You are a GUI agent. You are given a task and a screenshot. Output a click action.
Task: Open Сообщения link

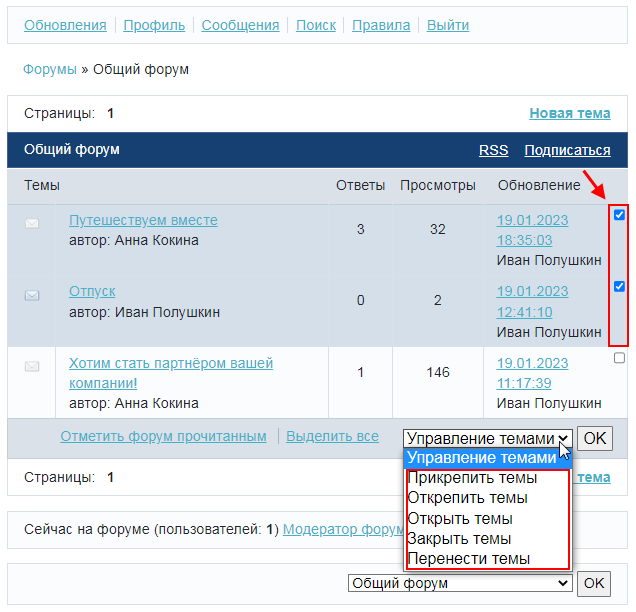pos(241,25)
